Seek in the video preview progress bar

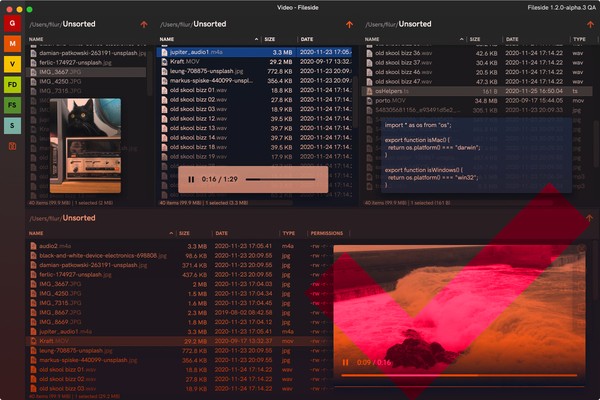(x=459, y=376)
